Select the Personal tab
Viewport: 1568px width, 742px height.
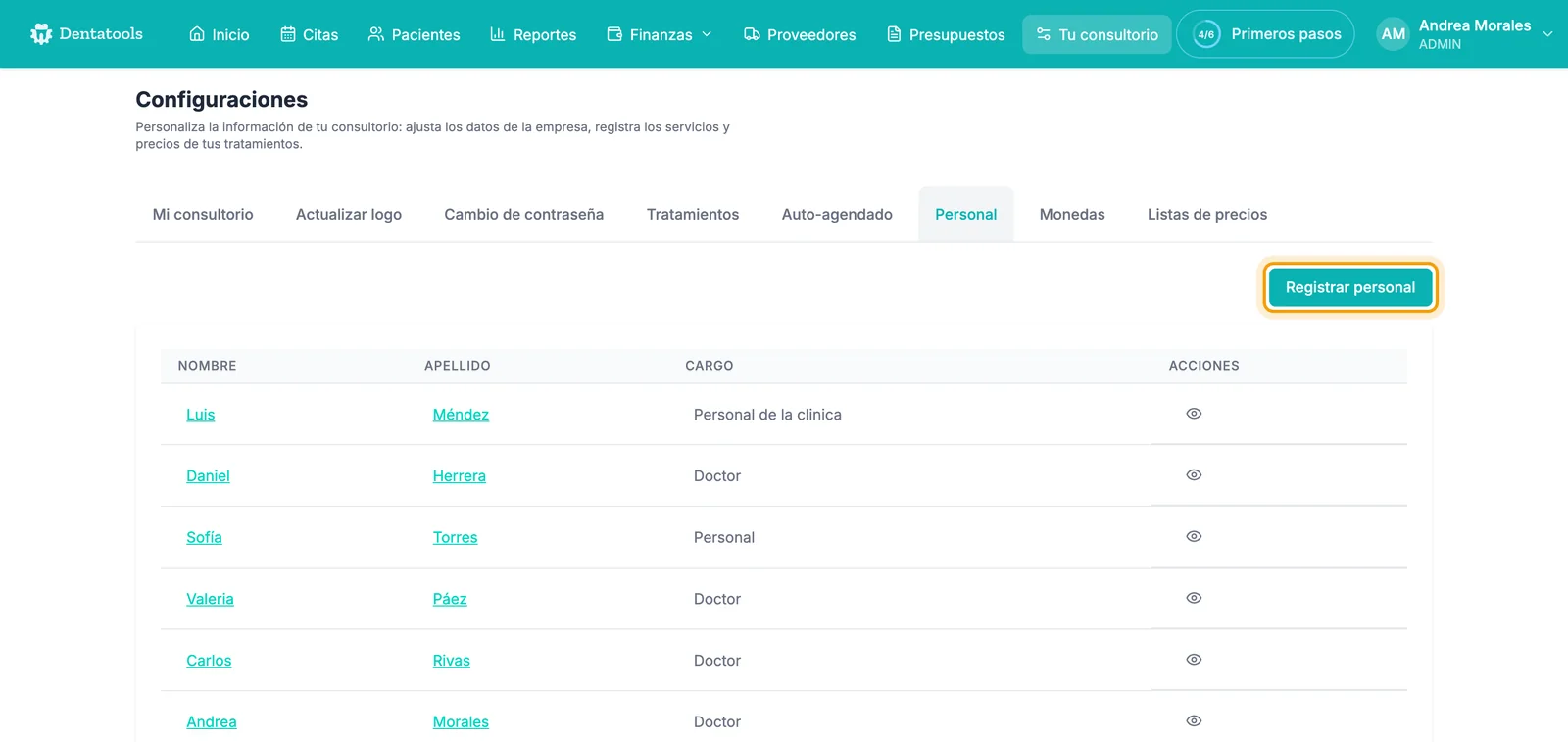click(965, 214)
